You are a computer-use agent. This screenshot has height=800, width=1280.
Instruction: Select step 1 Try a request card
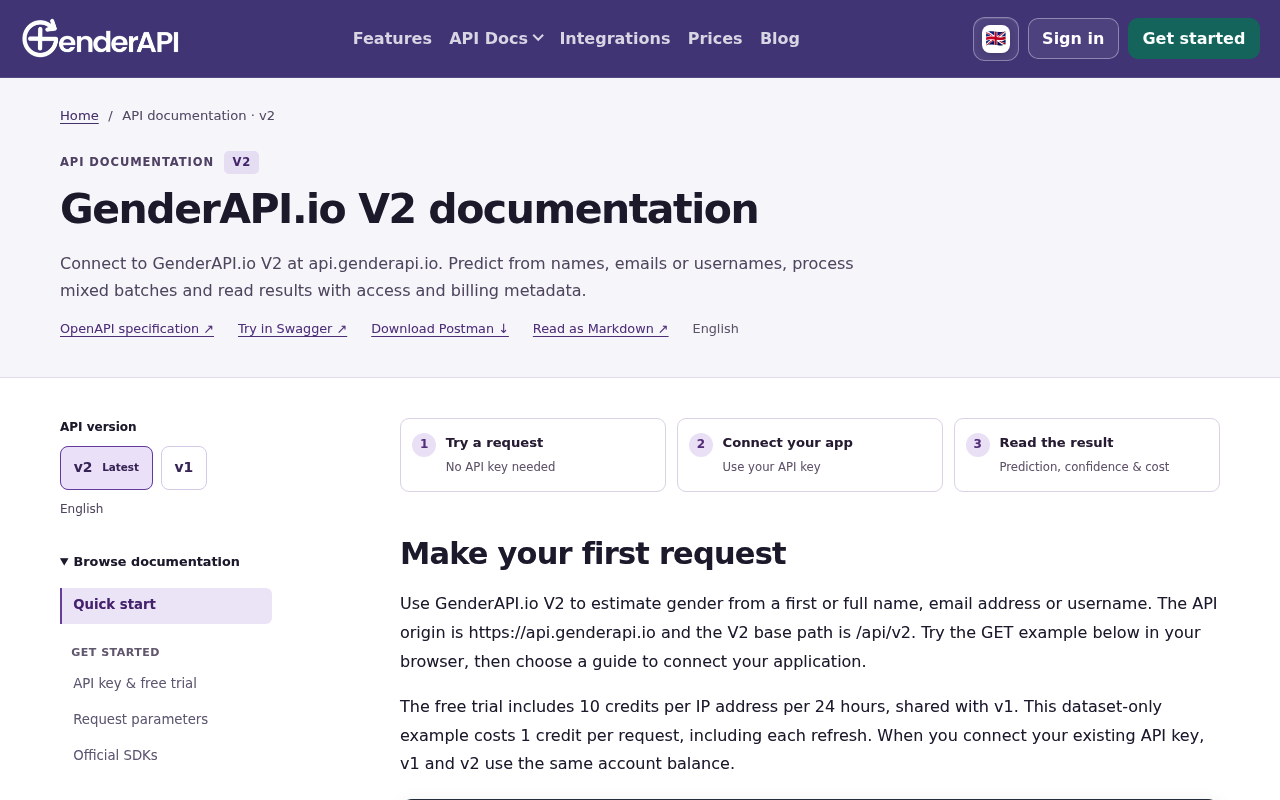(x=533, y=455)
